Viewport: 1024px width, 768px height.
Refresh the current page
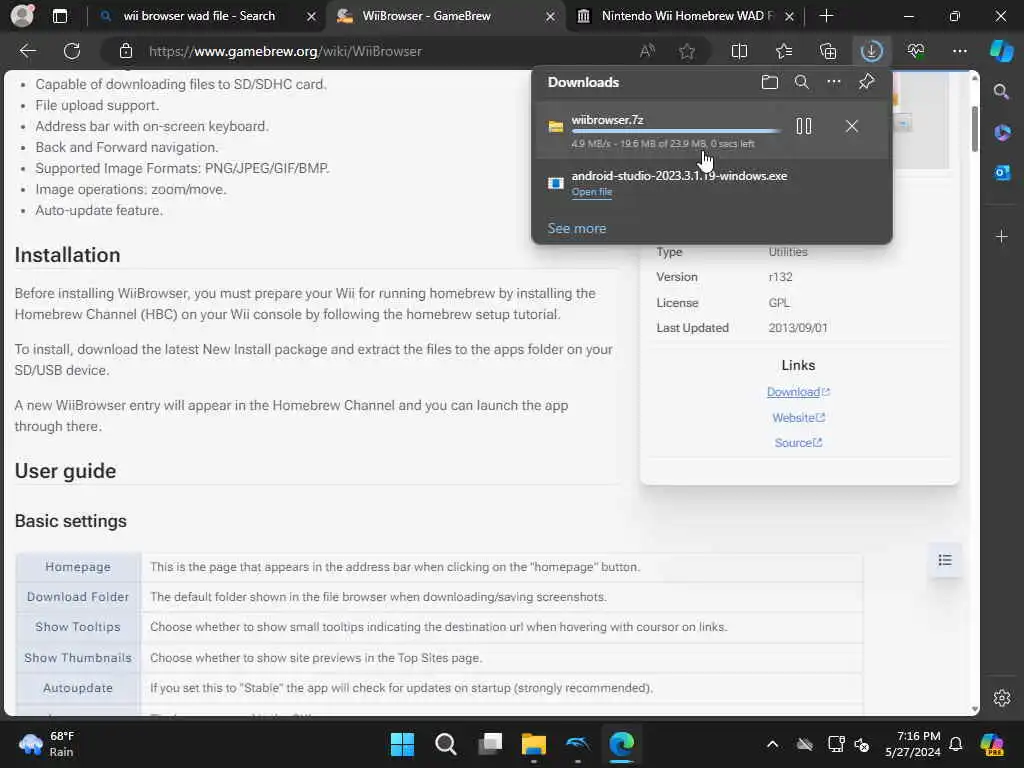[72, 51]
